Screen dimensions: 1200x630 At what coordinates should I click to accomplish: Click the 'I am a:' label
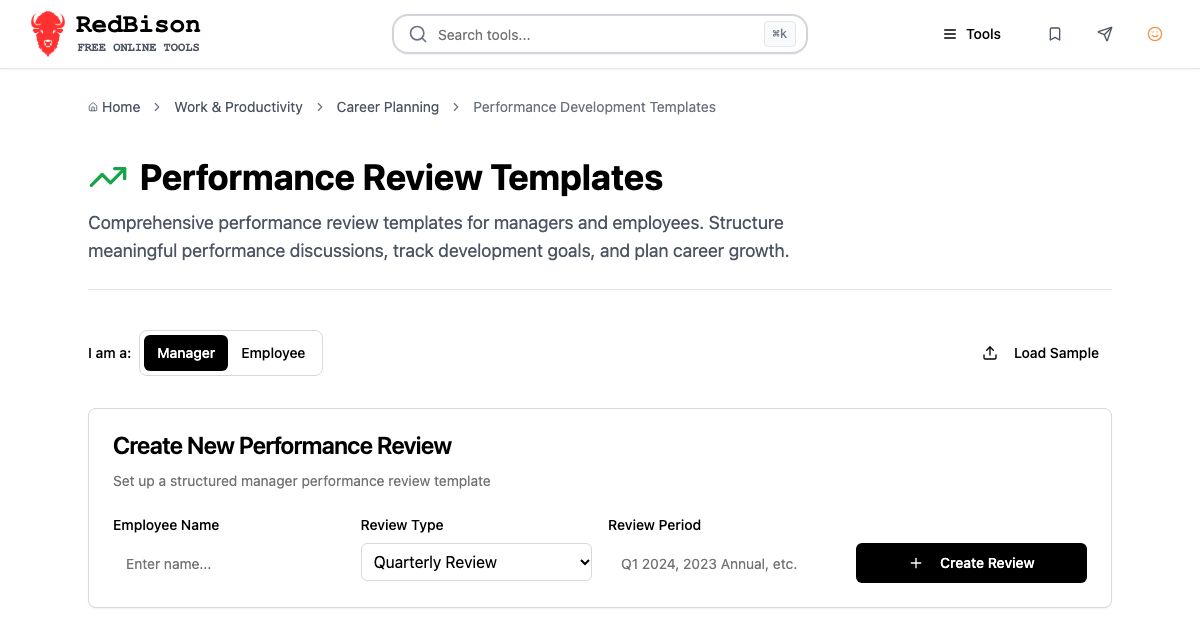pos(109,353)
